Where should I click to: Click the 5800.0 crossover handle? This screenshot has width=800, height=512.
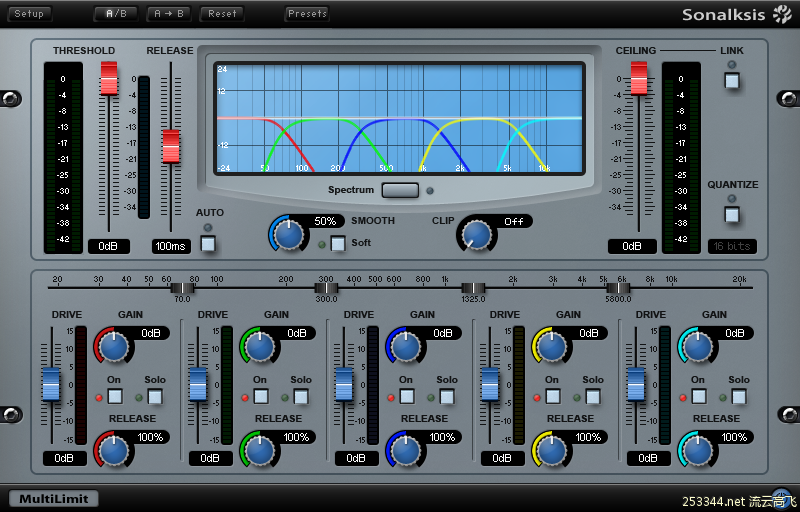[618, 288]
